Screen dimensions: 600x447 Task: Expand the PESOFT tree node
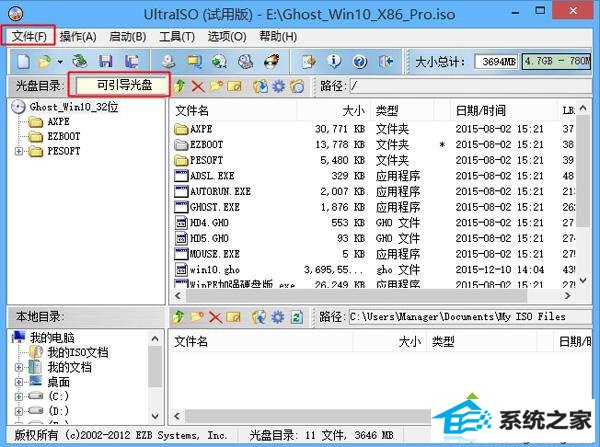18,151
